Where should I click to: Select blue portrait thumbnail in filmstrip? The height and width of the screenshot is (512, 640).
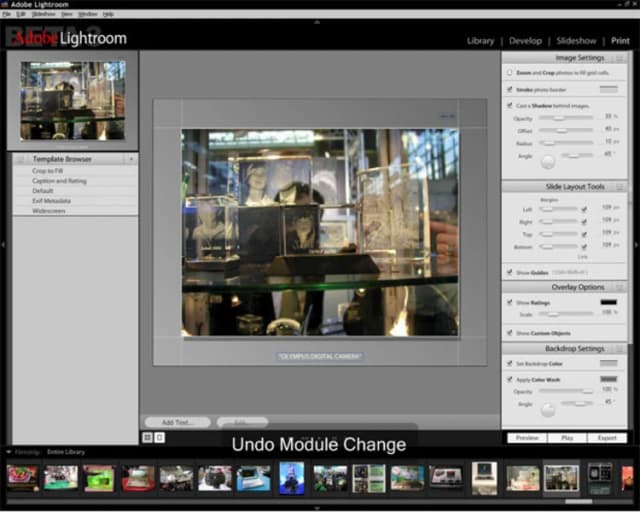click(x=291, y=478)
